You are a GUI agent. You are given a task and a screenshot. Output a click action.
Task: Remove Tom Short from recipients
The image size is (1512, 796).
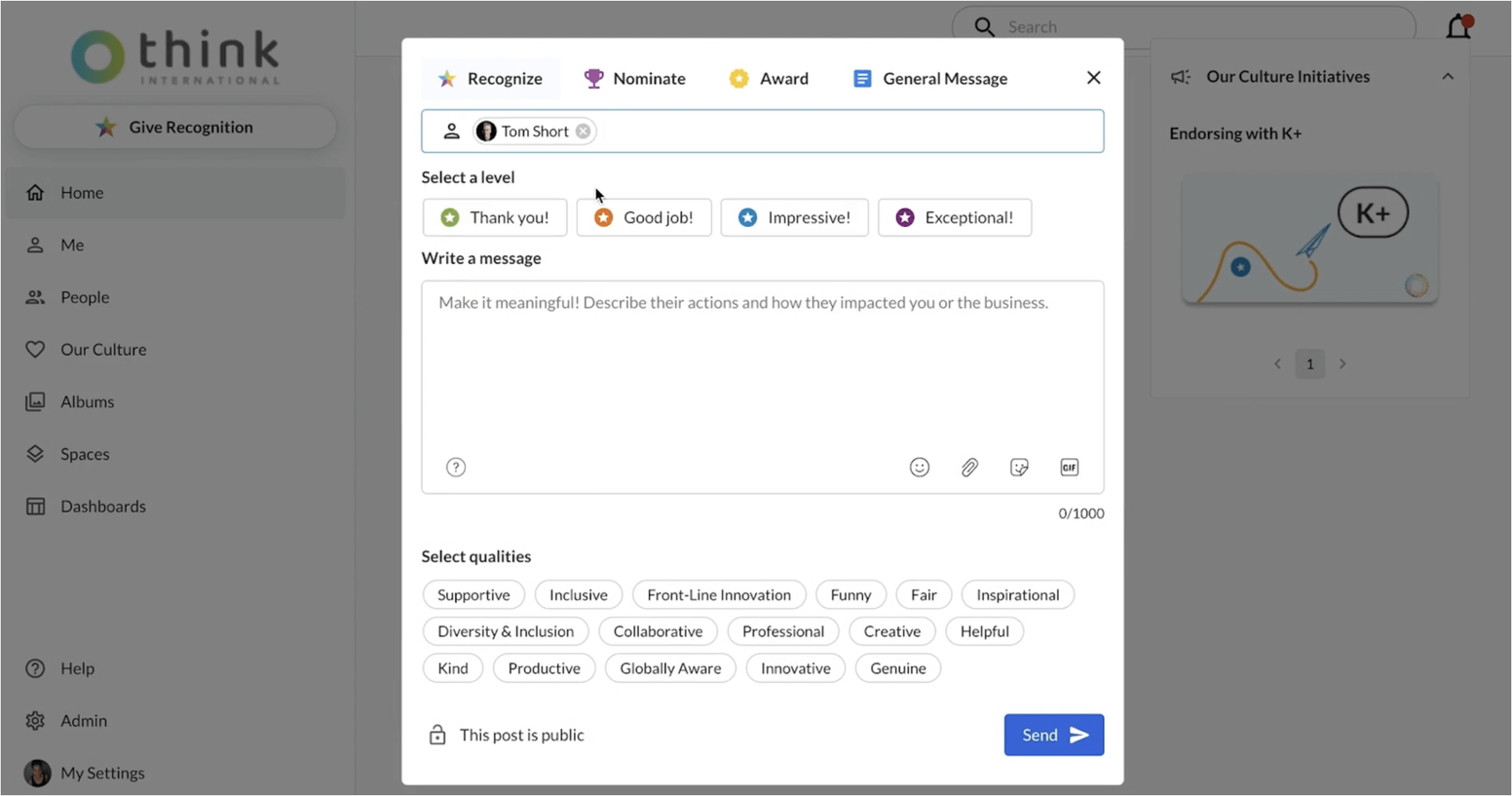click(583, 132)
